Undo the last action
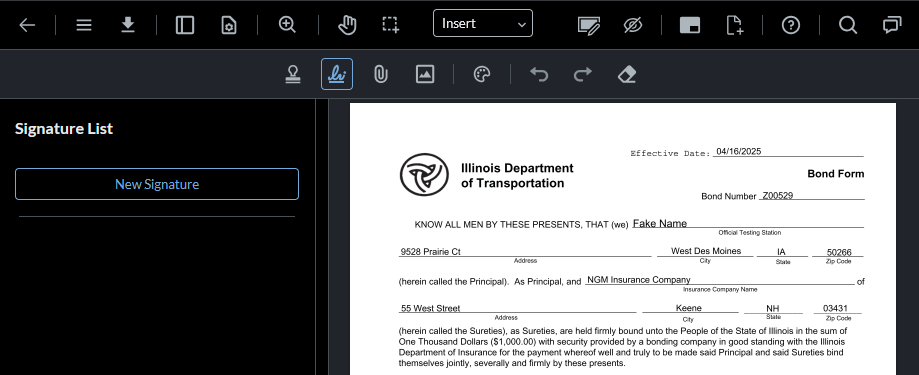Screen dimensions: 919x375 [539, 74]
